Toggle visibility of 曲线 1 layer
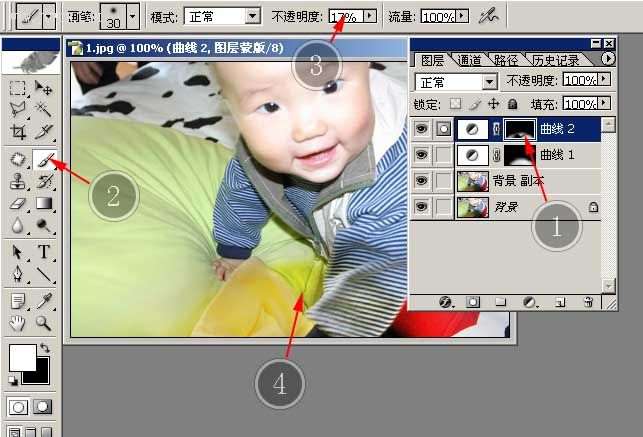Viewport: 643px width, 437px height. [x=421, y=154]
